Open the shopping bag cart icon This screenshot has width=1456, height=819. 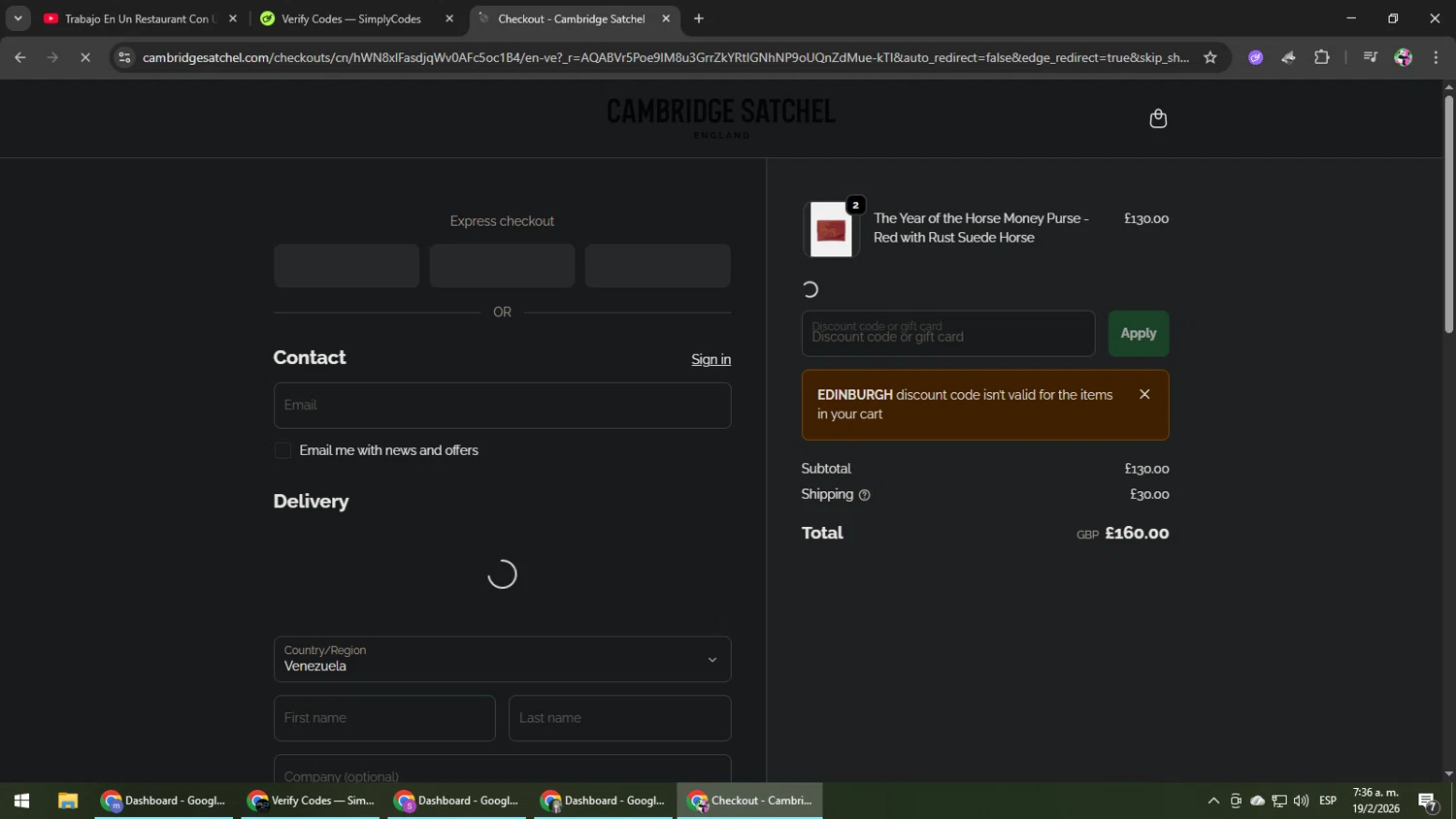pos(1158,118)
